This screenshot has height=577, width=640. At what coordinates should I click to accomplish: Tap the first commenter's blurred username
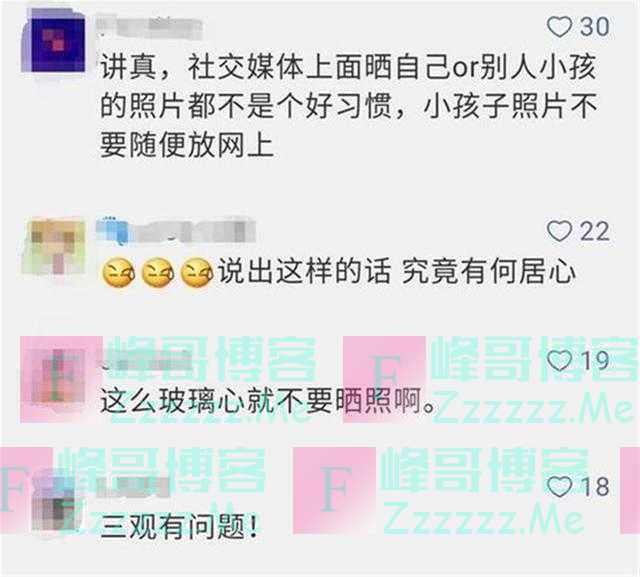150,27
